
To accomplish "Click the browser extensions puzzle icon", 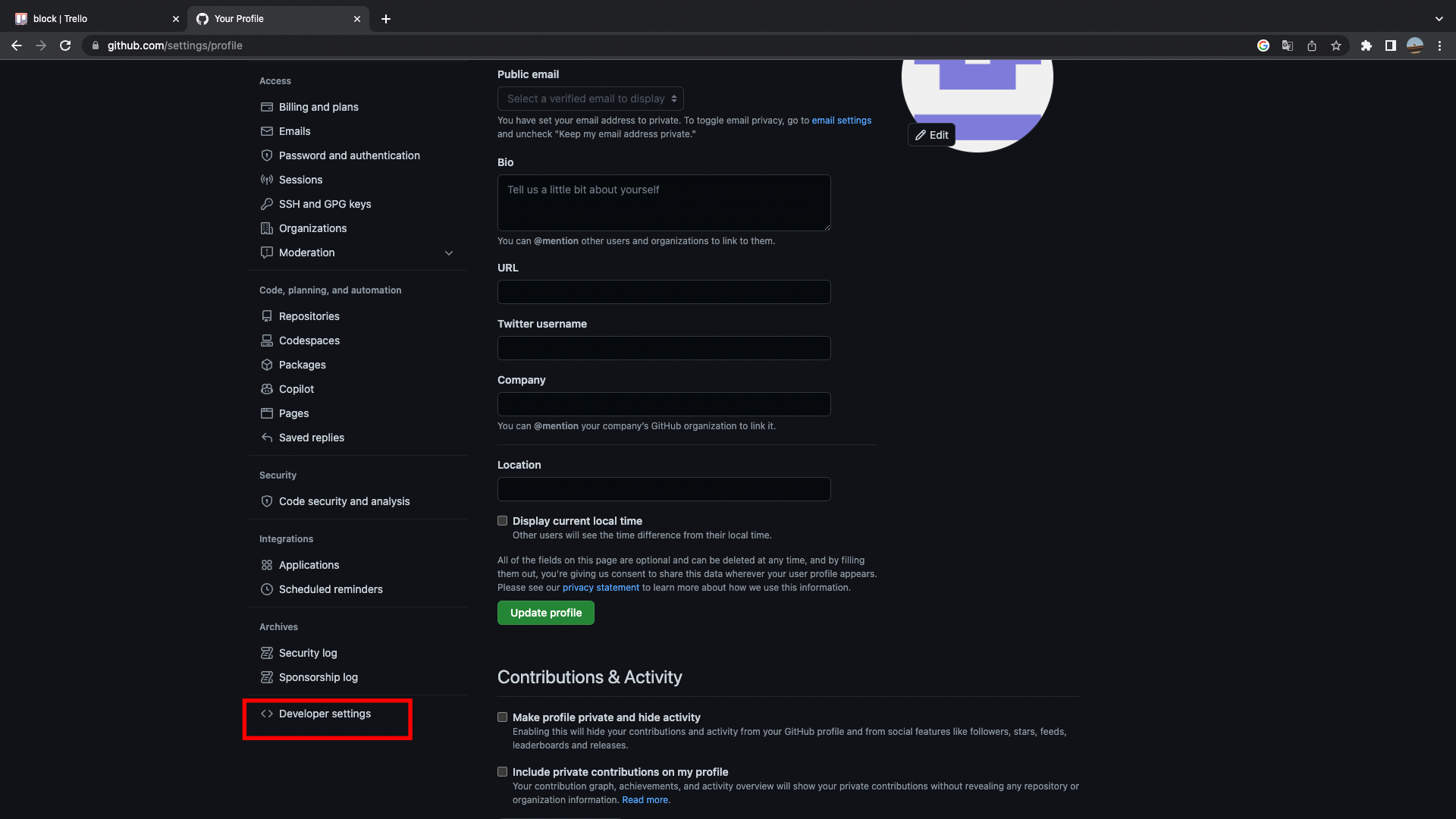I will click(1367, 45).
